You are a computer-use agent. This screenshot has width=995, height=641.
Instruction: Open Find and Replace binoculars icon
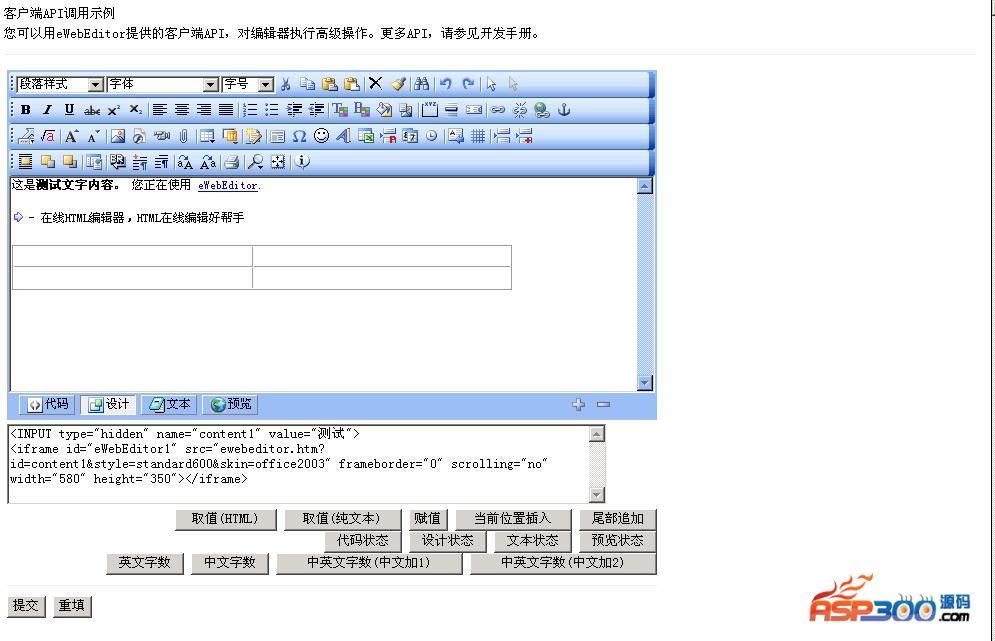421,84
